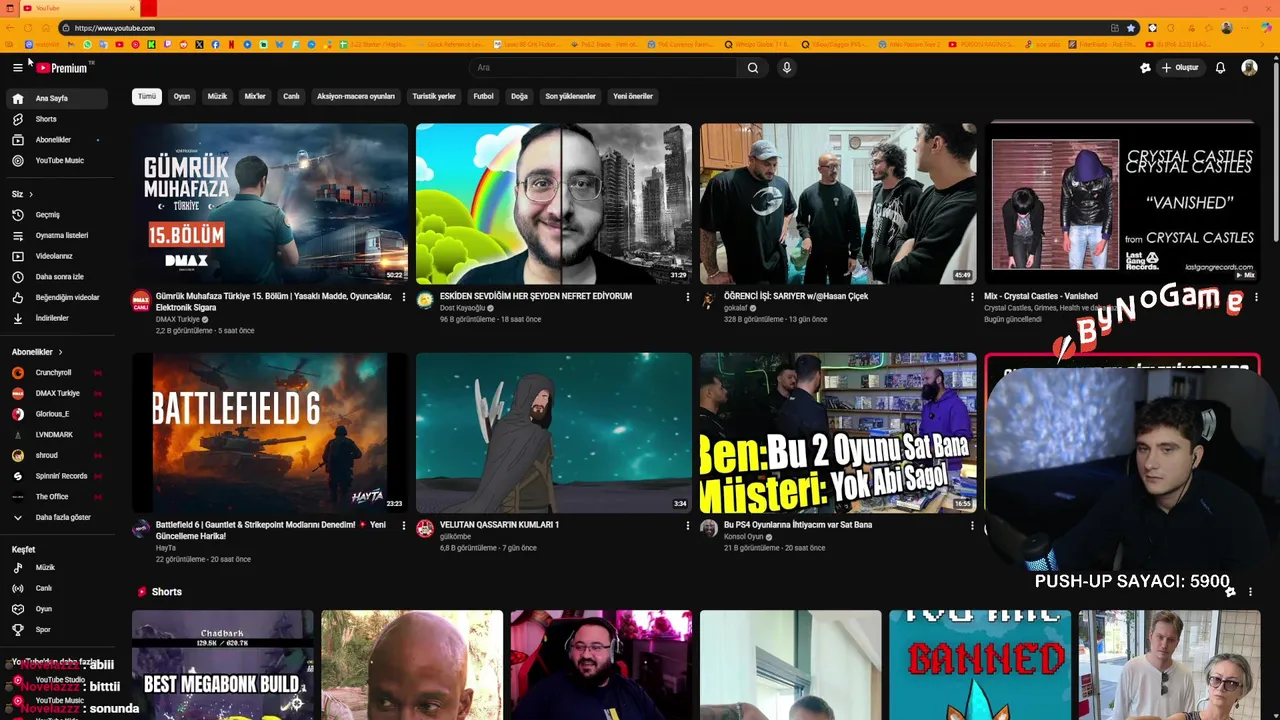Image resolution: width=1280 pixels, height=720 pixels.
Task: Open the DMAX Türkiye subscription
Action: click(57, 393)
